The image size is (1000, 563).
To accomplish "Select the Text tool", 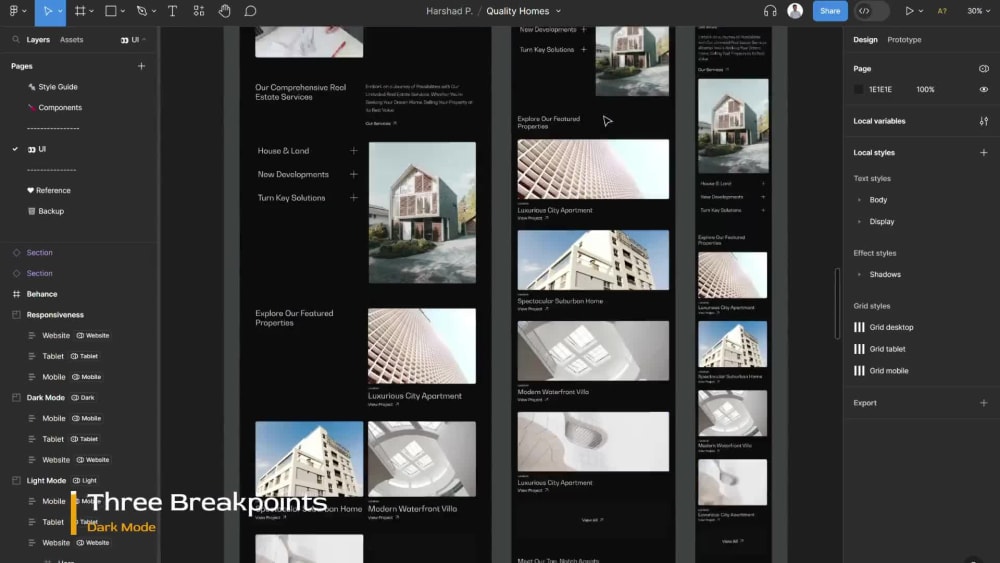I will click(x=172, y=11).
